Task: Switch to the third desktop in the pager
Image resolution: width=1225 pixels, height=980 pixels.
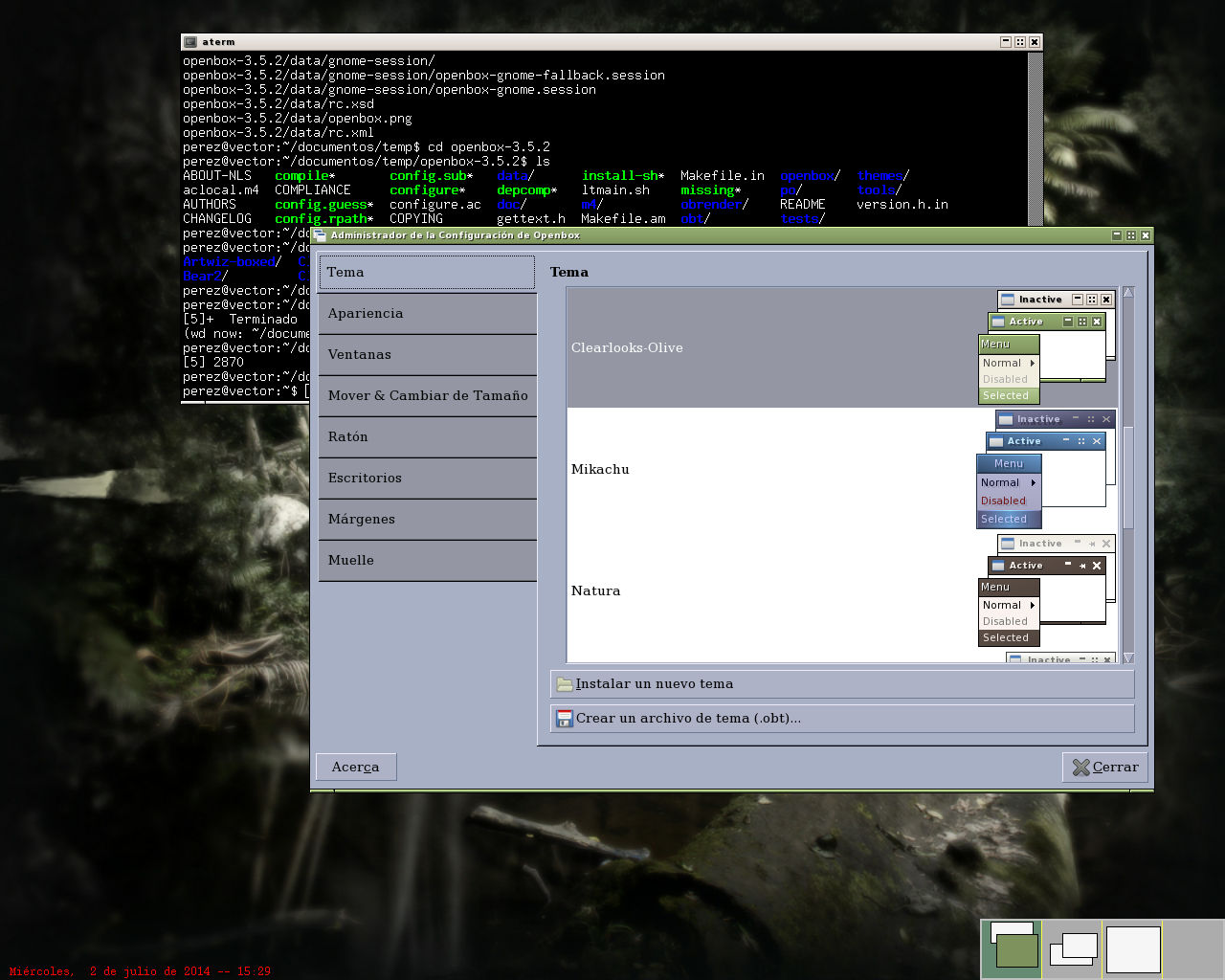Action: coord(1133,948)
